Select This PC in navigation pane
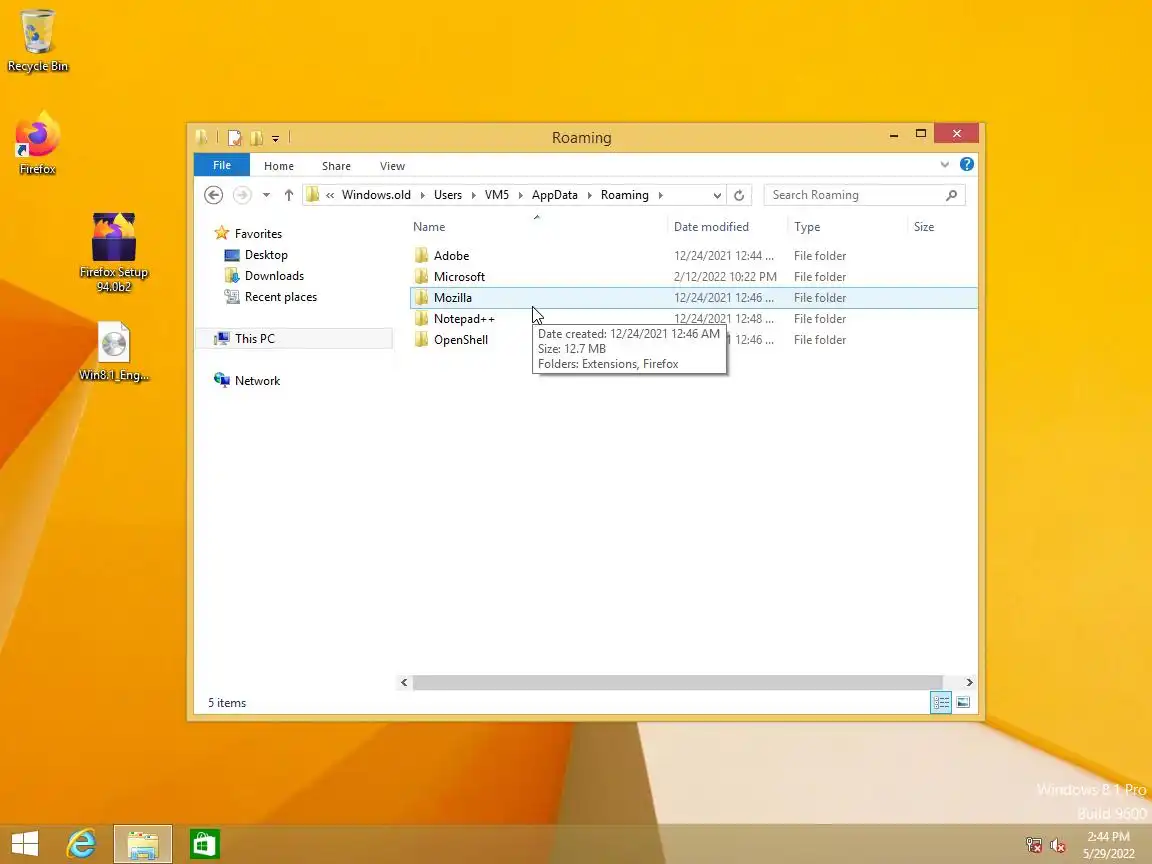 [x=254, y=339]
